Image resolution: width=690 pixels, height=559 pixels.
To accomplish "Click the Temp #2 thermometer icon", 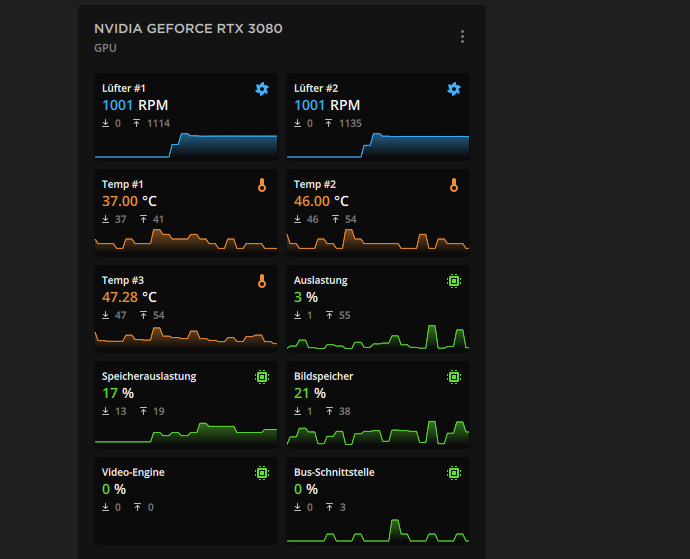I will pos(454,185).
